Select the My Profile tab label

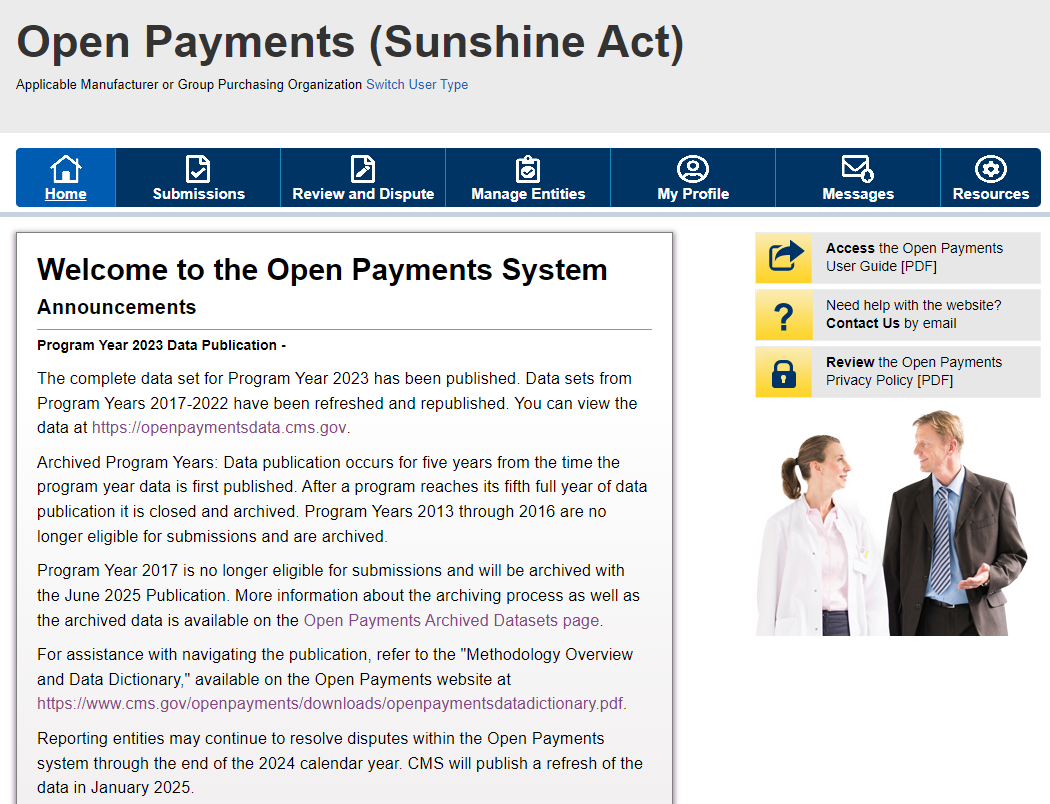693,194
